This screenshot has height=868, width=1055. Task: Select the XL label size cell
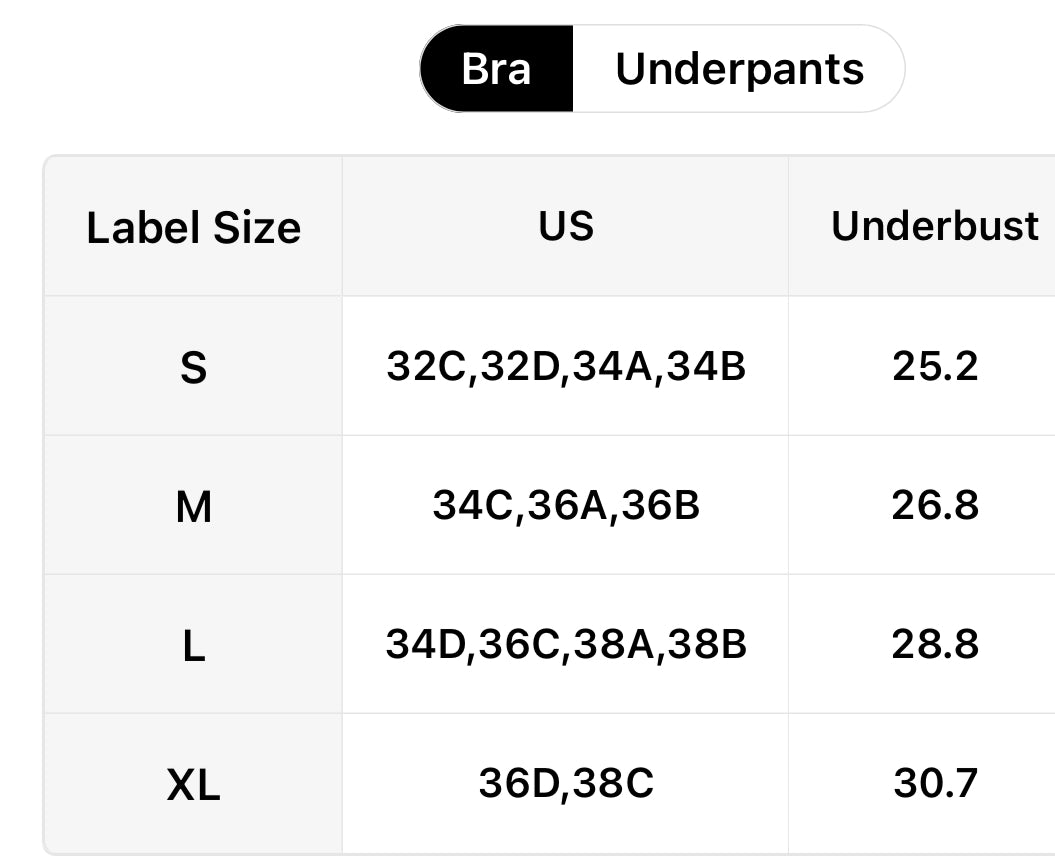click(x=193, y=785)
